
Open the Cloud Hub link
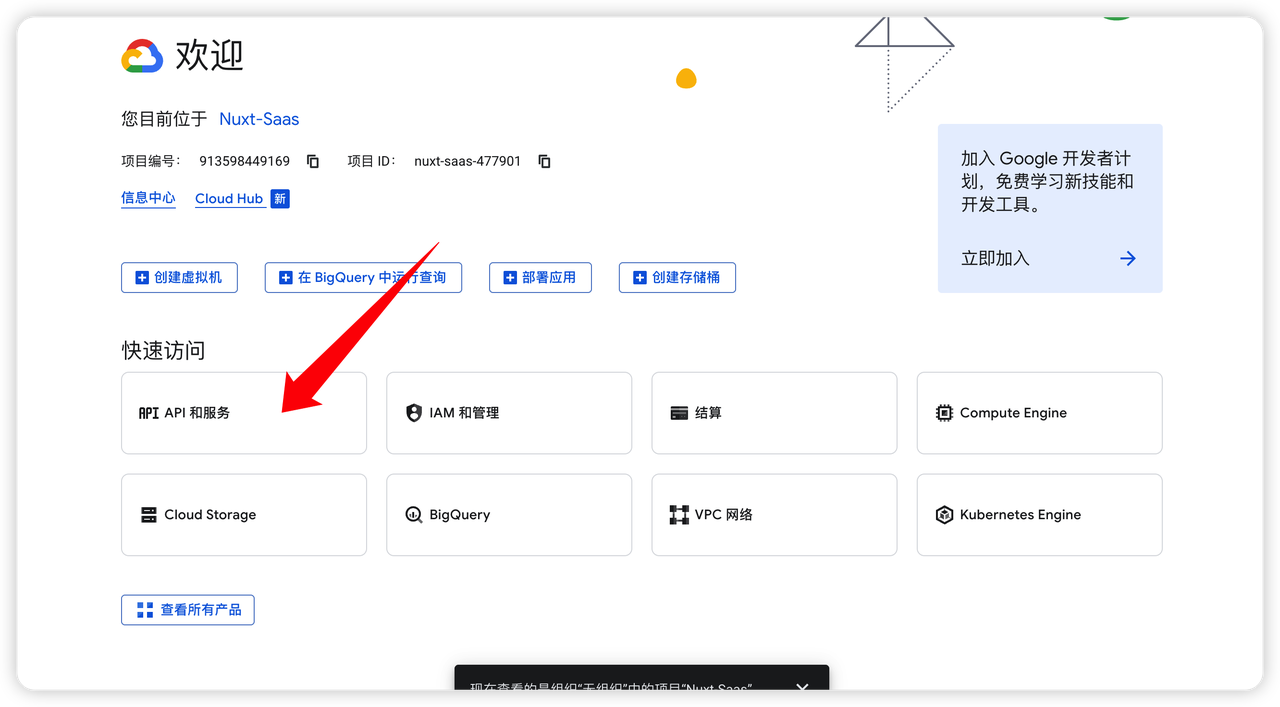(229, 198)
